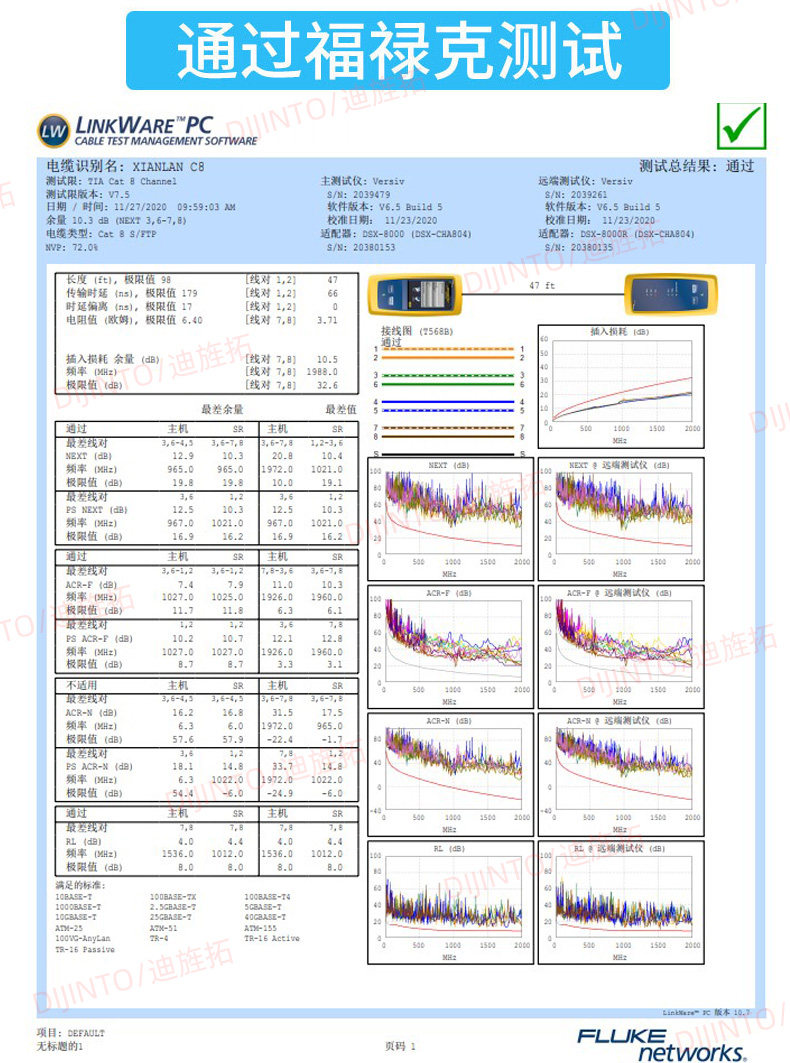Click the 页码 1 page number
790x1063 pixels.
coord(400,1046)
